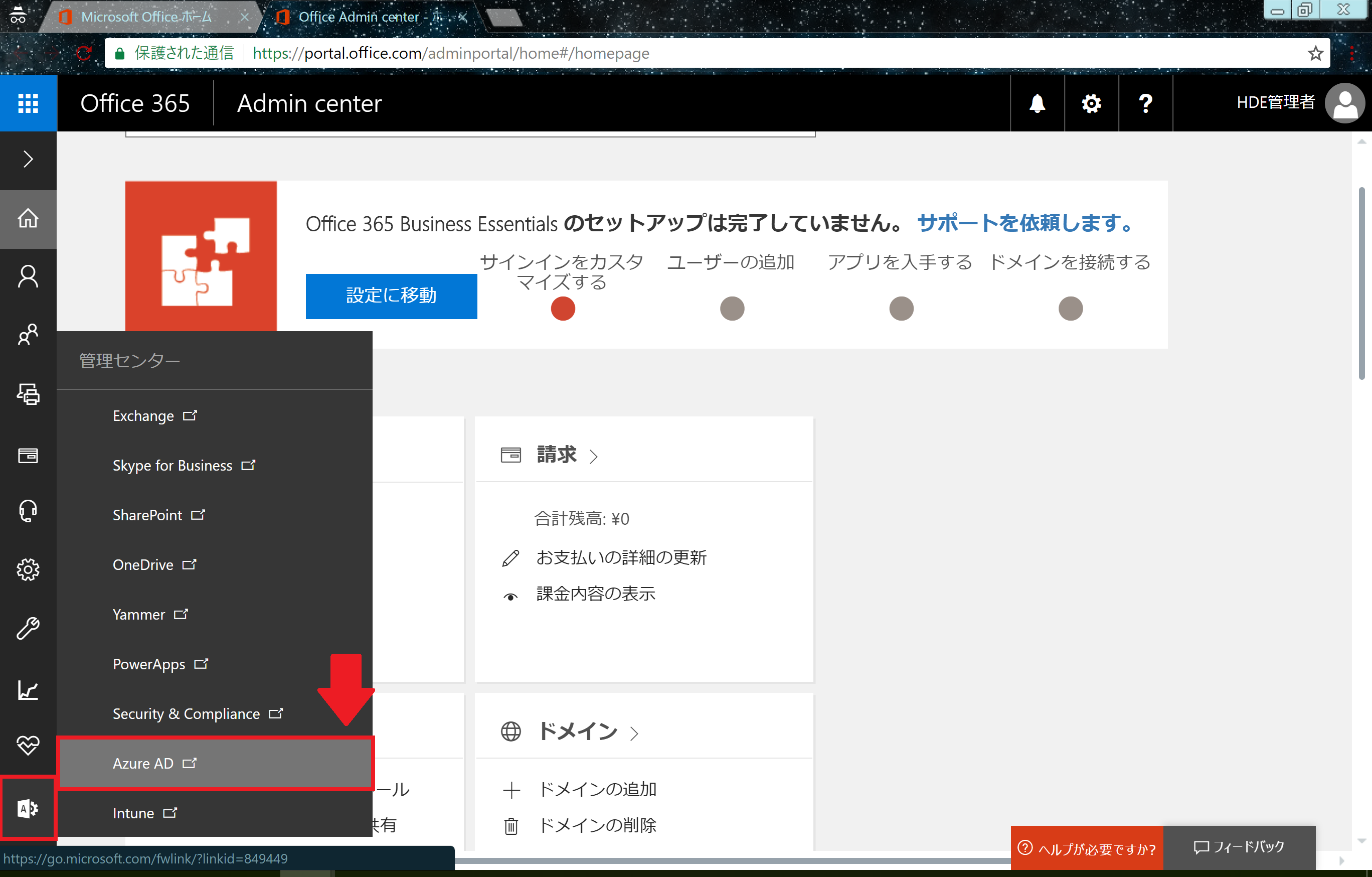Expand 請求 chevron arrow
This screenshot has width=1372, height=877.
click(594, 456)
